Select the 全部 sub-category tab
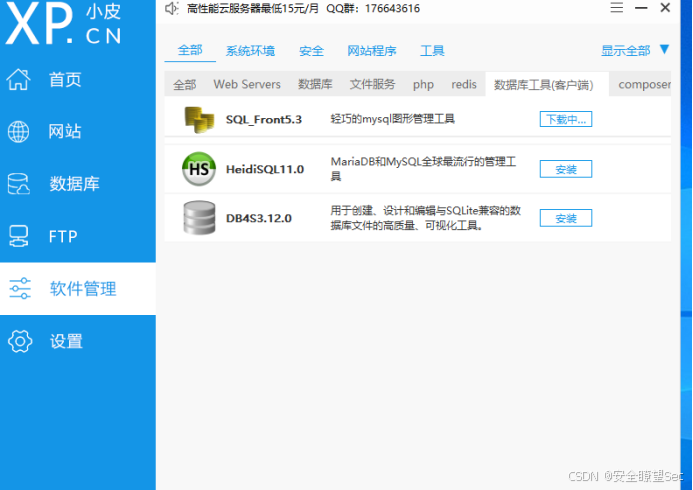 184,84
